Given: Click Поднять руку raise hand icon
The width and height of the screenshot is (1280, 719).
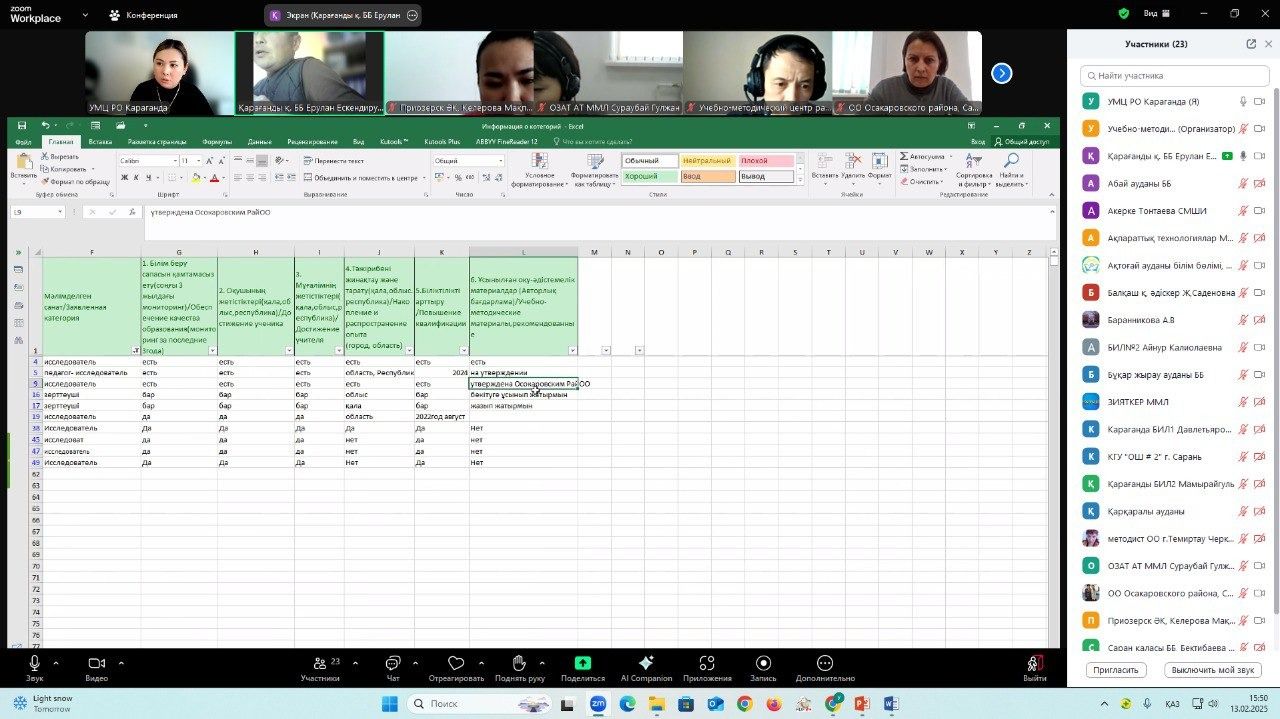Looking at the screenshot, I should pos(519,663).
